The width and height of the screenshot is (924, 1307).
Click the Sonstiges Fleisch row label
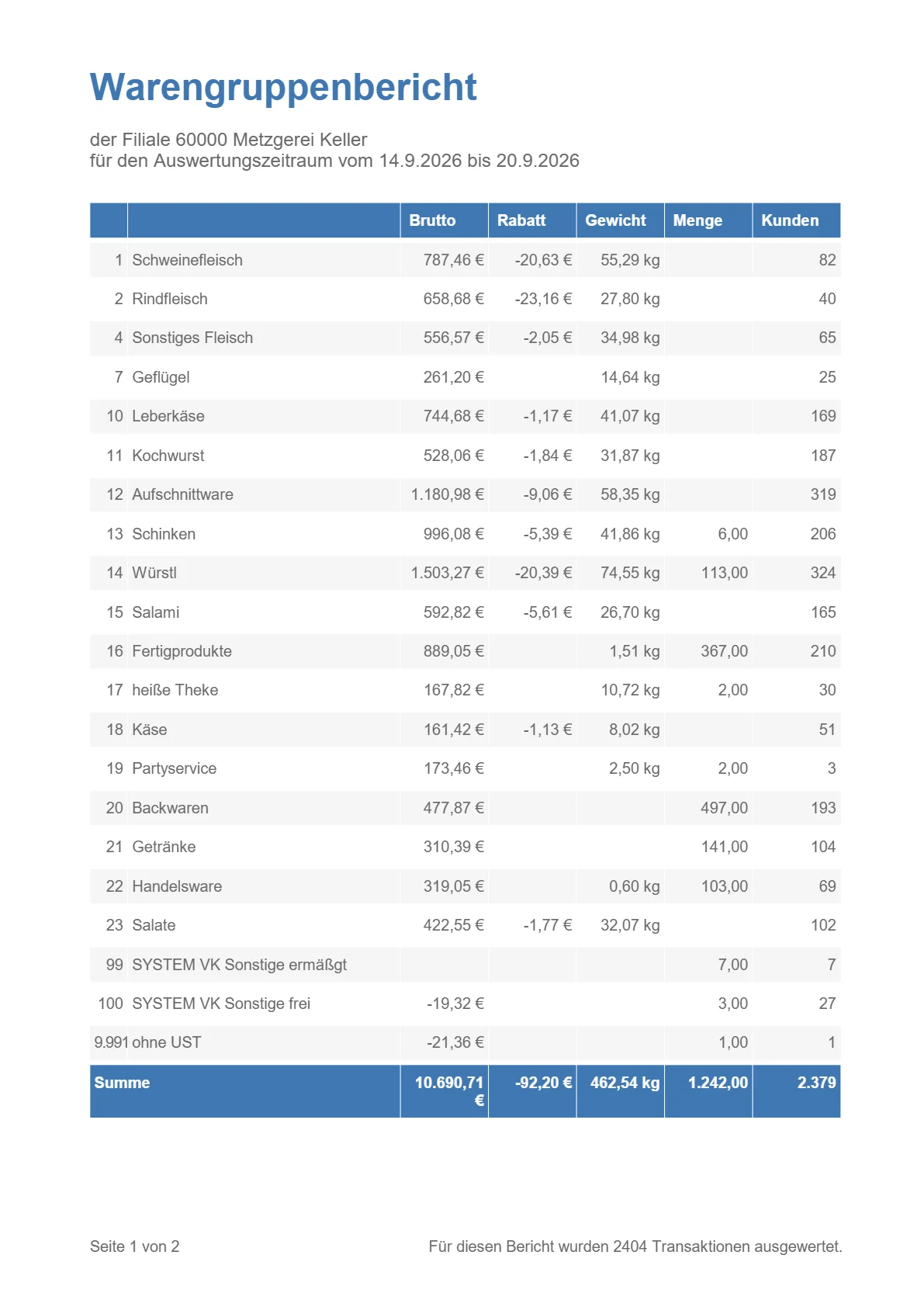(192, 338)
